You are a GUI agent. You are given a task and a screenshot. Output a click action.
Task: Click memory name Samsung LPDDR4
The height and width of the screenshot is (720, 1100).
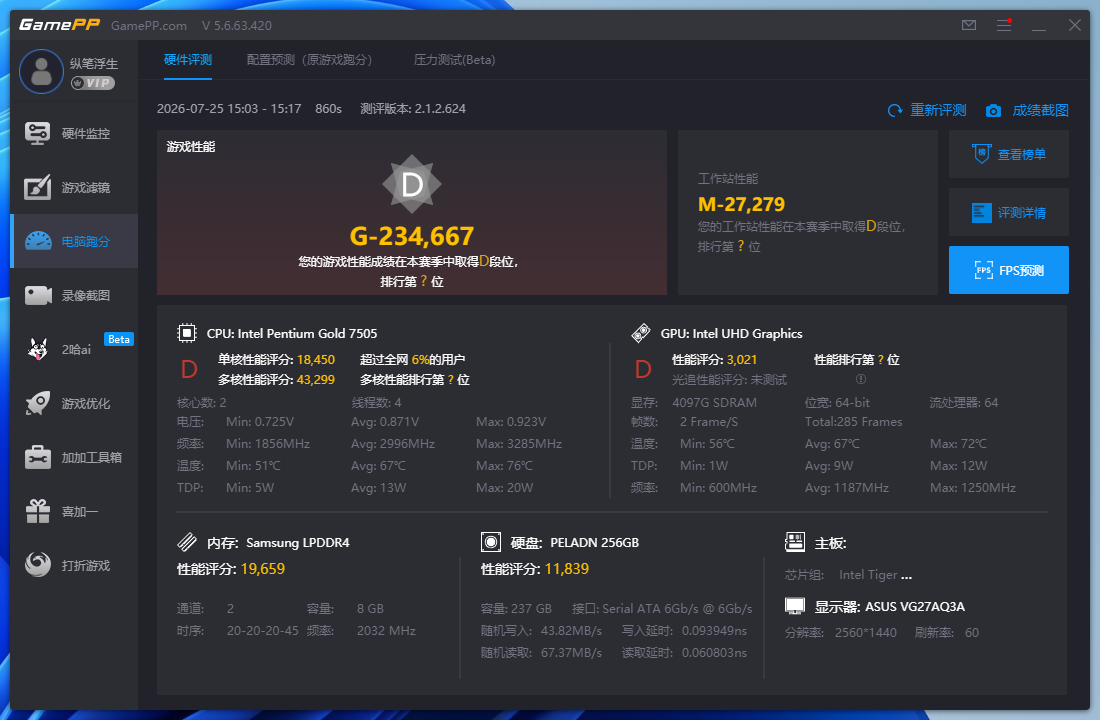(297, 542)
